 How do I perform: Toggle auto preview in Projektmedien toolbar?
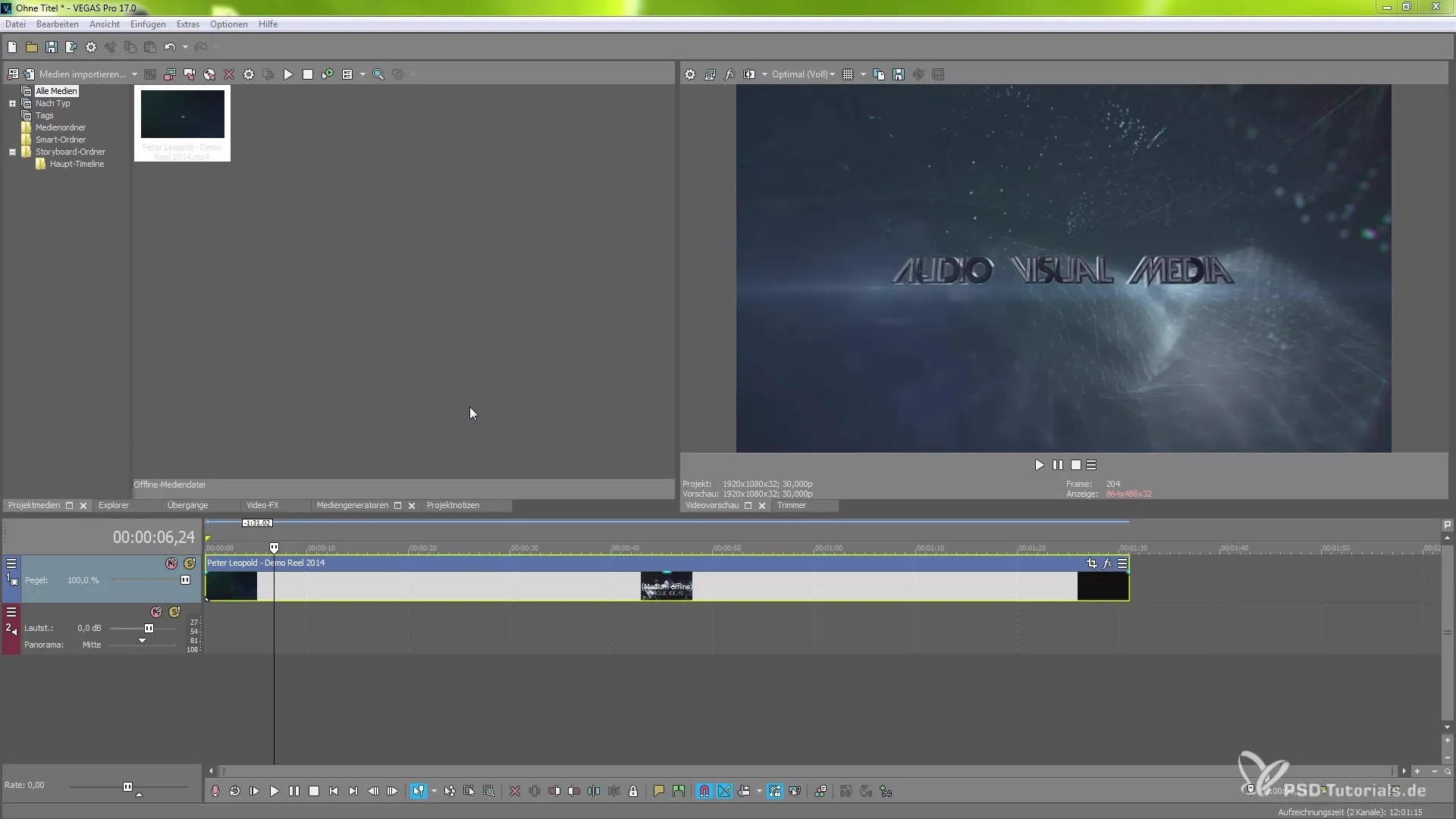(x=328, y=74)
